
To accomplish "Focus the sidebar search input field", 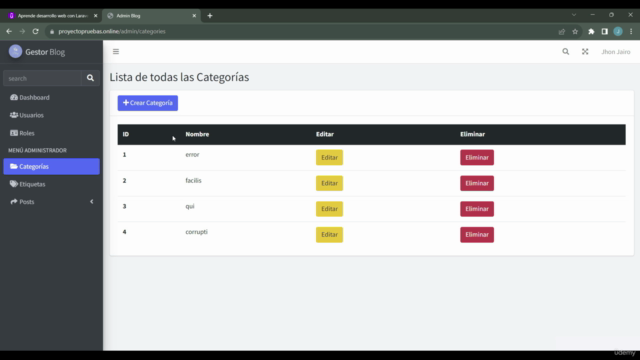I will click(x=42, y=78).
